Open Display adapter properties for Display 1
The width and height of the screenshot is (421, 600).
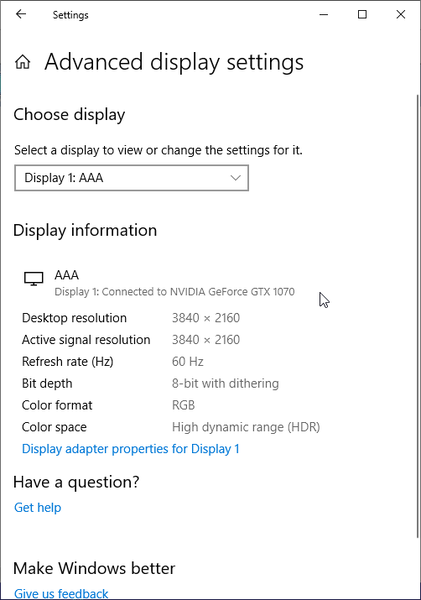pos(131,448)
